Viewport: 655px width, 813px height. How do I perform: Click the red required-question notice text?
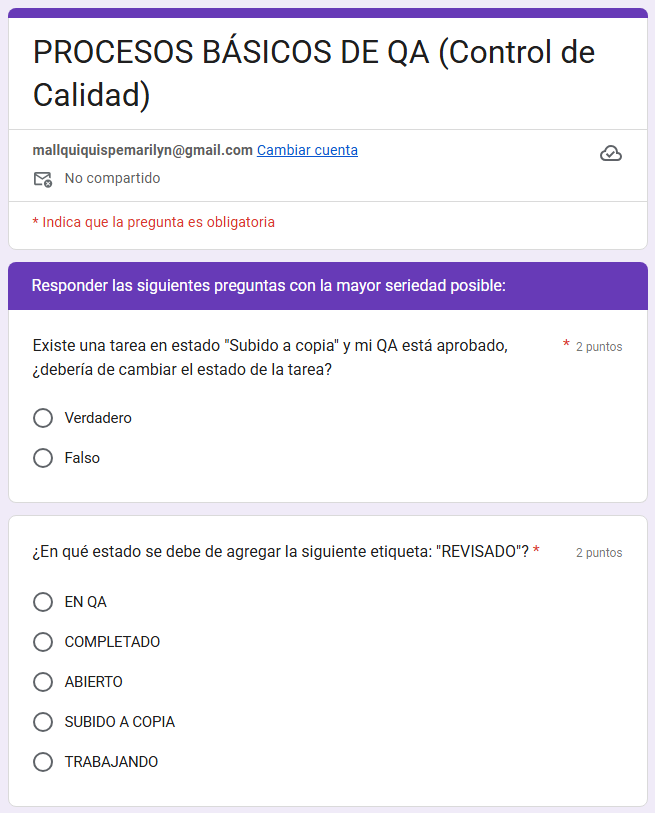tap(154, 222)
